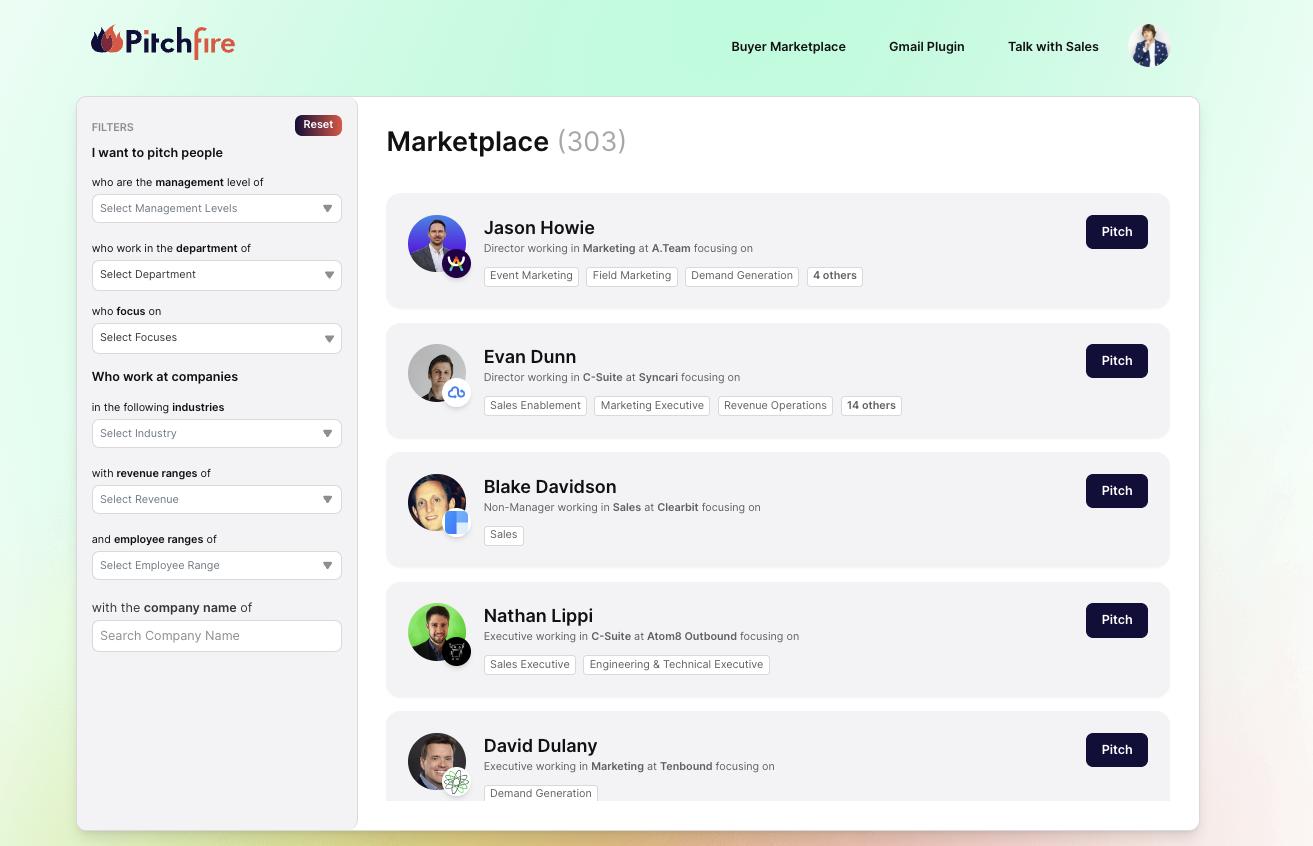
Task: Pitch Jason Howie
Action: [x=1117, y=232]
